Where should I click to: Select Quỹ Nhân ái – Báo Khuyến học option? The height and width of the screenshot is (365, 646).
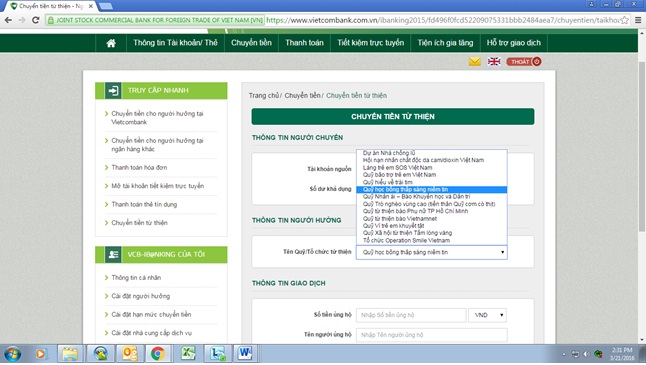pyautogui.click(x=431, y=197)
